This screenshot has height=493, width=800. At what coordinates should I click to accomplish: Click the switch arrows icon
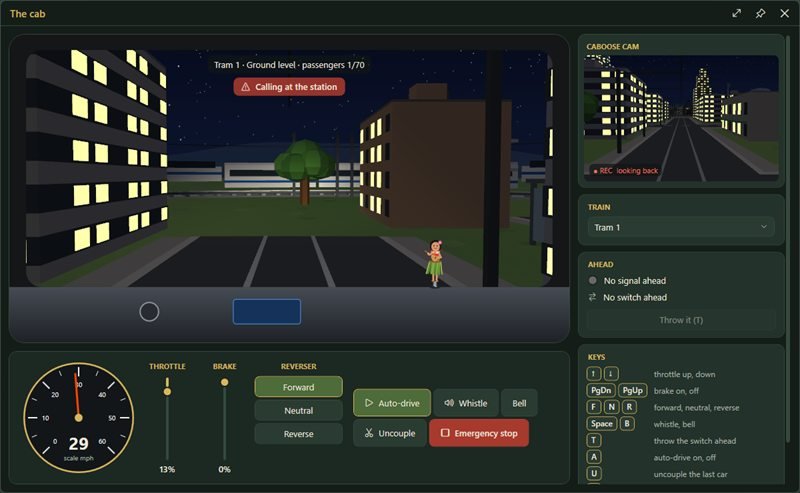click(x=592, y=297)
